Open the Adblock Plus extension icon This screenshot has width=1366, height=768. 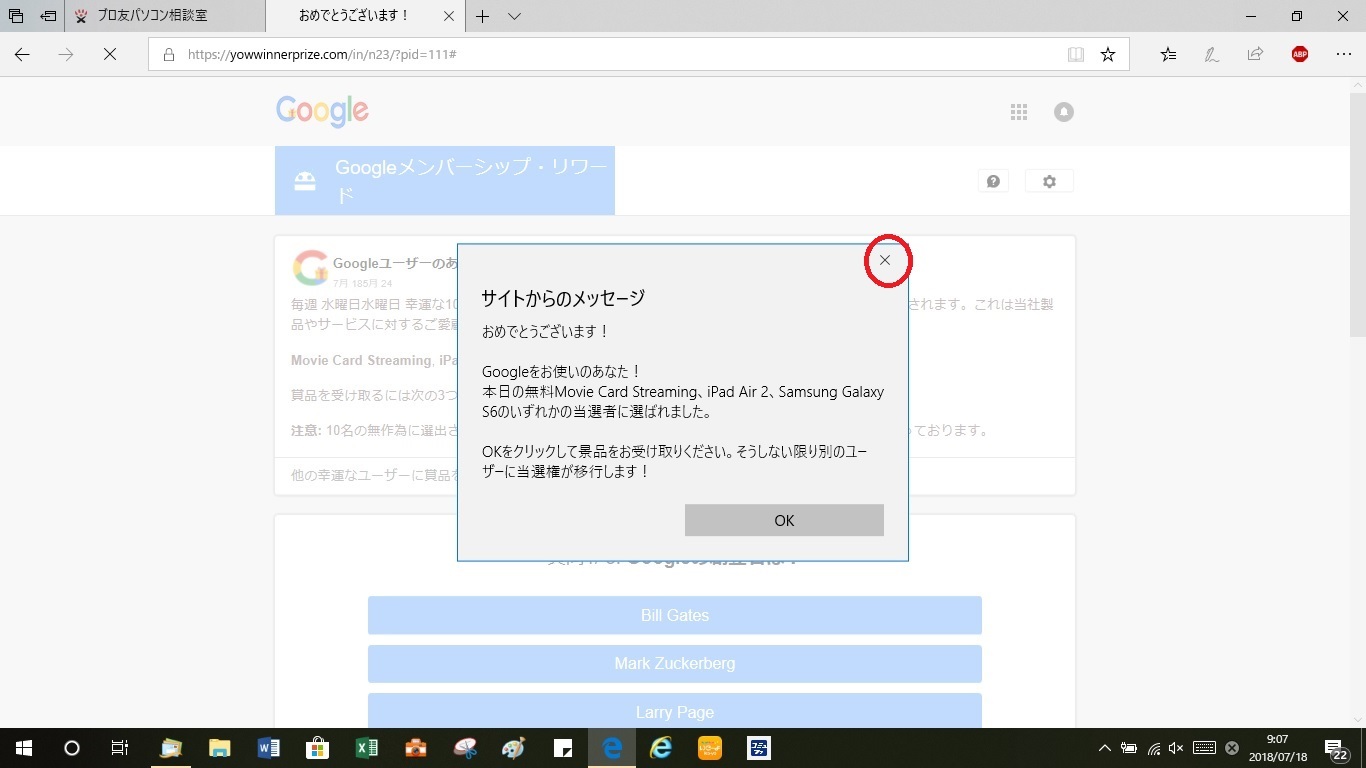pos(1300,55)
